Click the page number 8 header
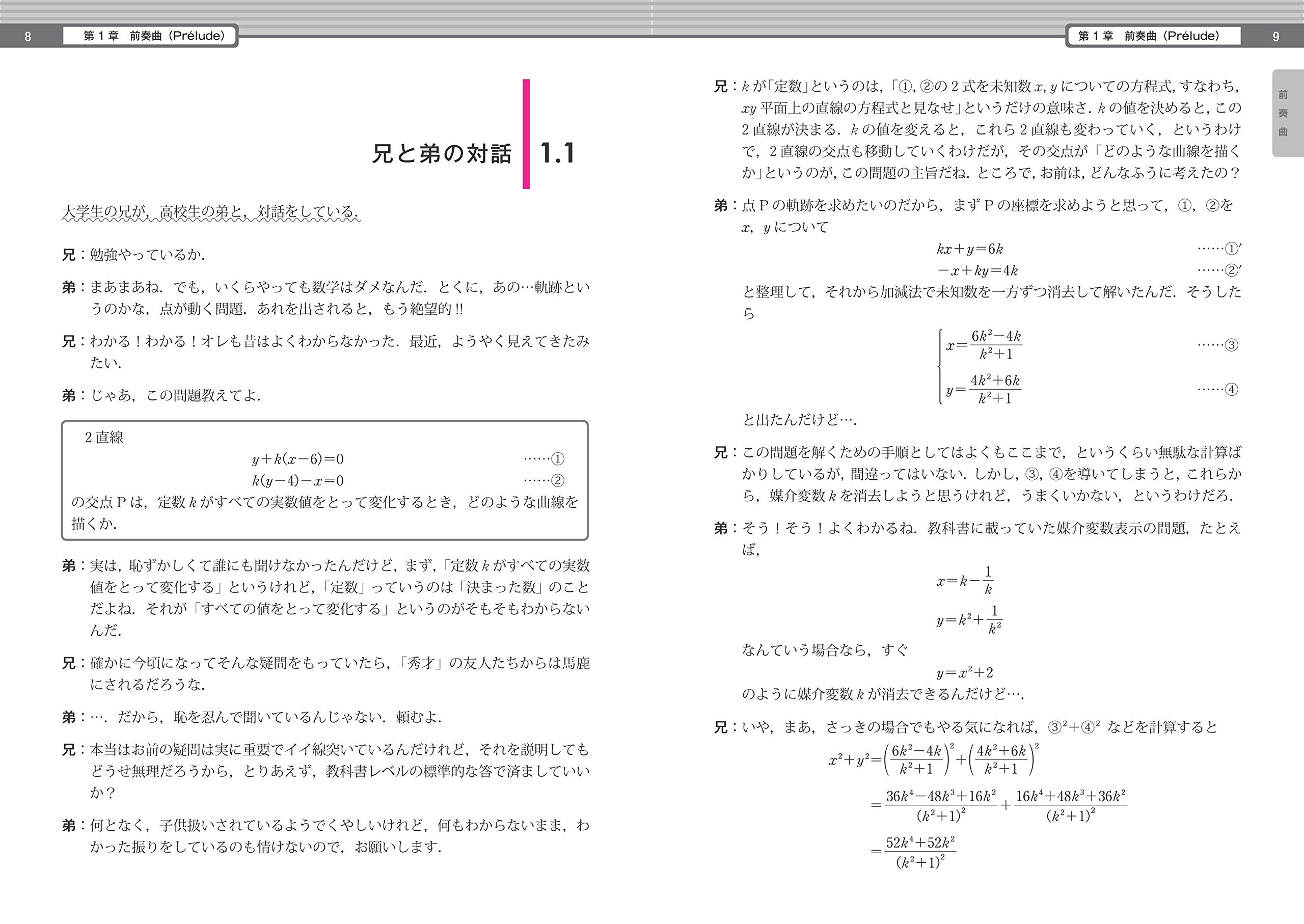 (28, 37)
